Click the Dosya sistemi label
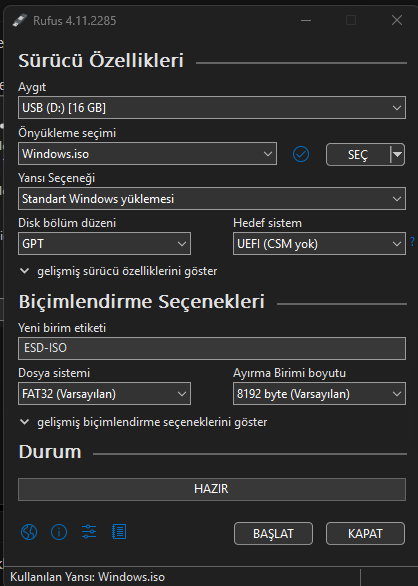The width and height of the screenshot is (418, 586). tap(54, 373)
